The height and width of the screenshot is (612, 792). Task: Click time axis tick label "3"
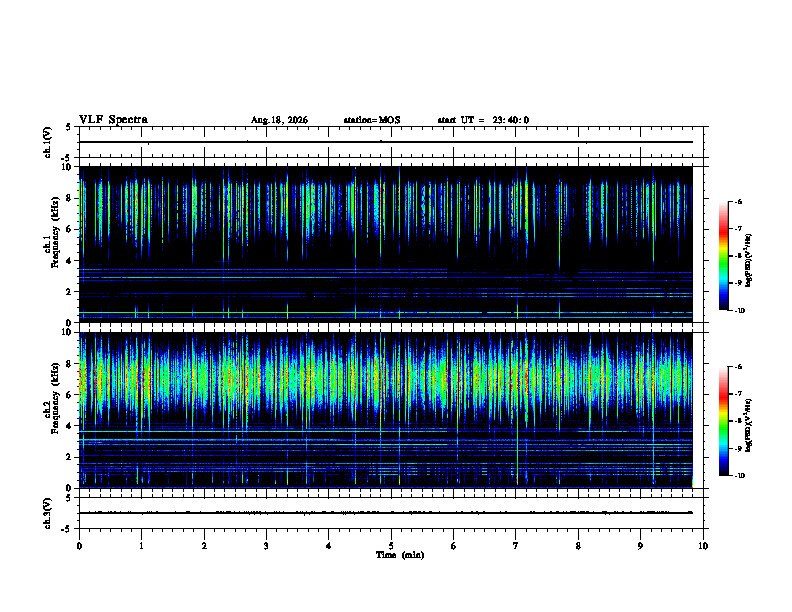(x=266, y=546)
